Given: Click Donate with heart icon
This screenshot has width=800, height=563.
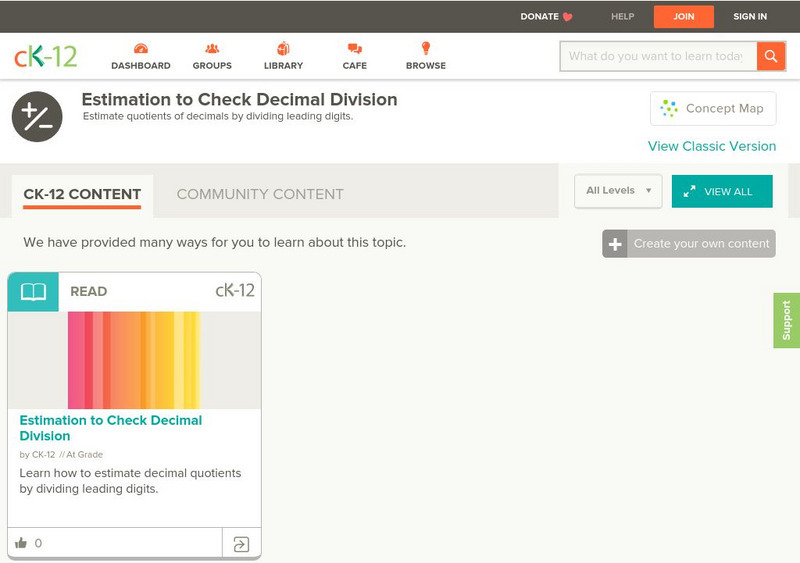Looking at the screenshot, I should [x=546, y=16].
